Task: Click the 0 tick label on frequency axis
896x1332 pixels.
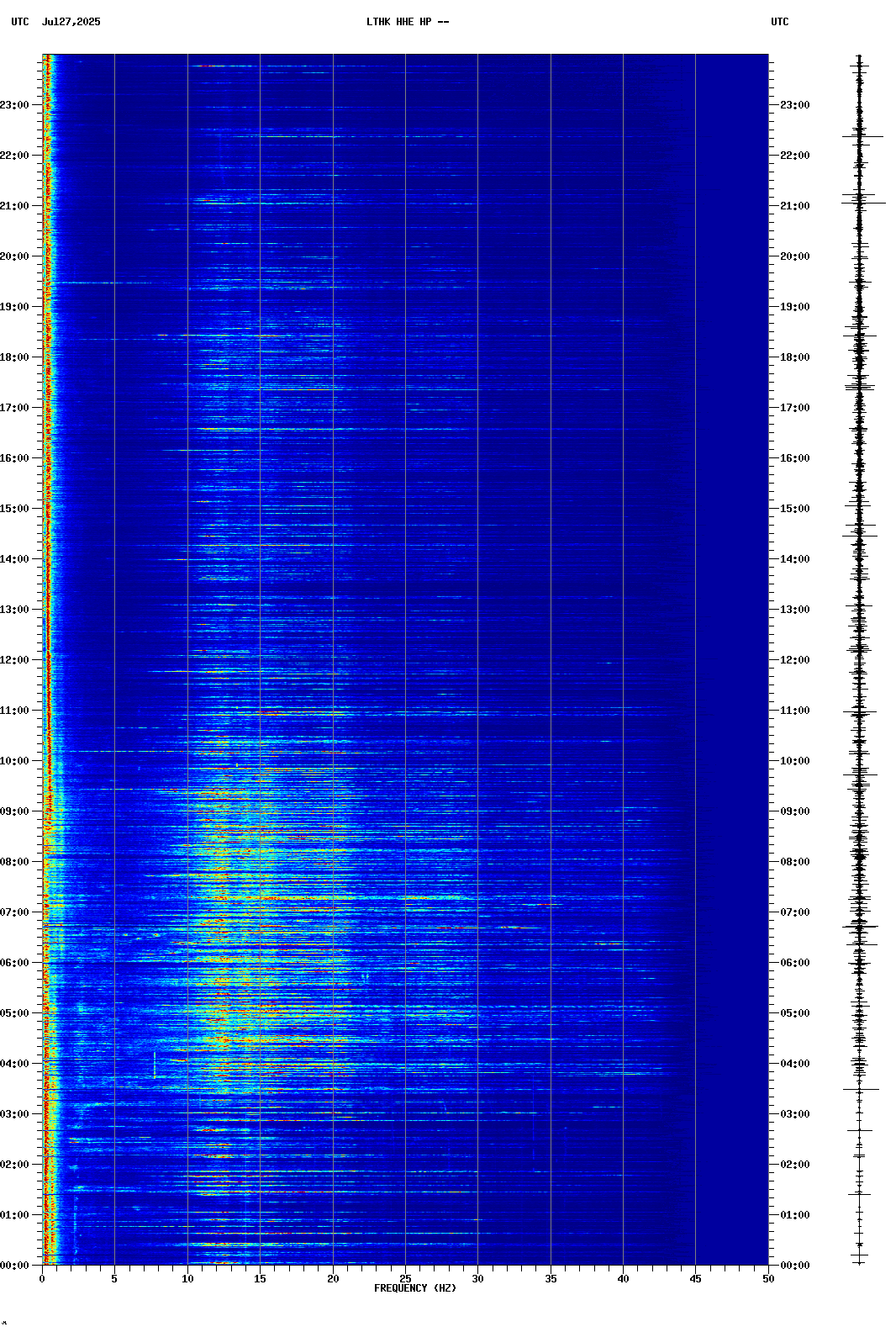Action: point(42,1279)
